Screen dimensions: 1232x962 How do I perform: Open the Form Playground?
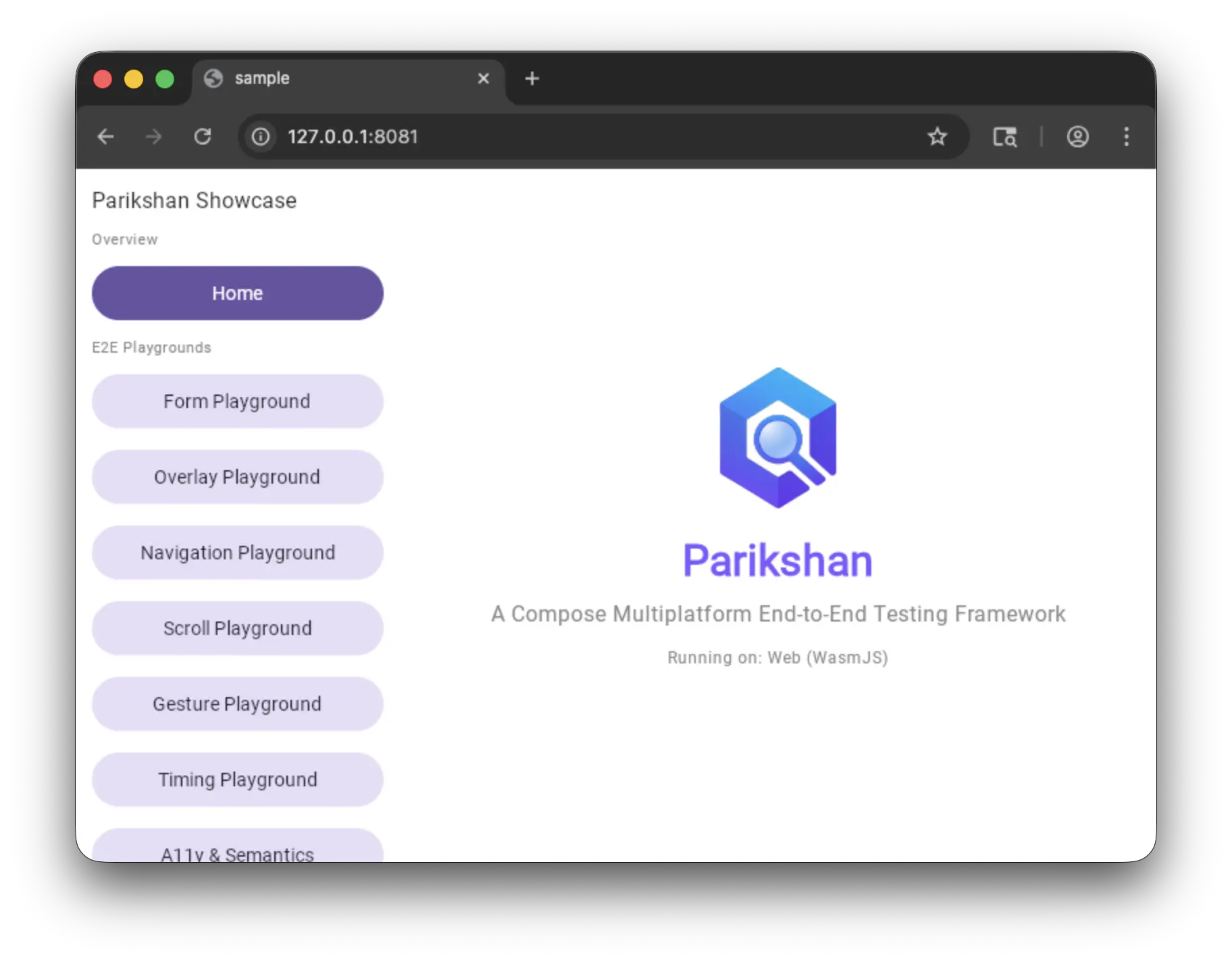click(x=237, y=401)
